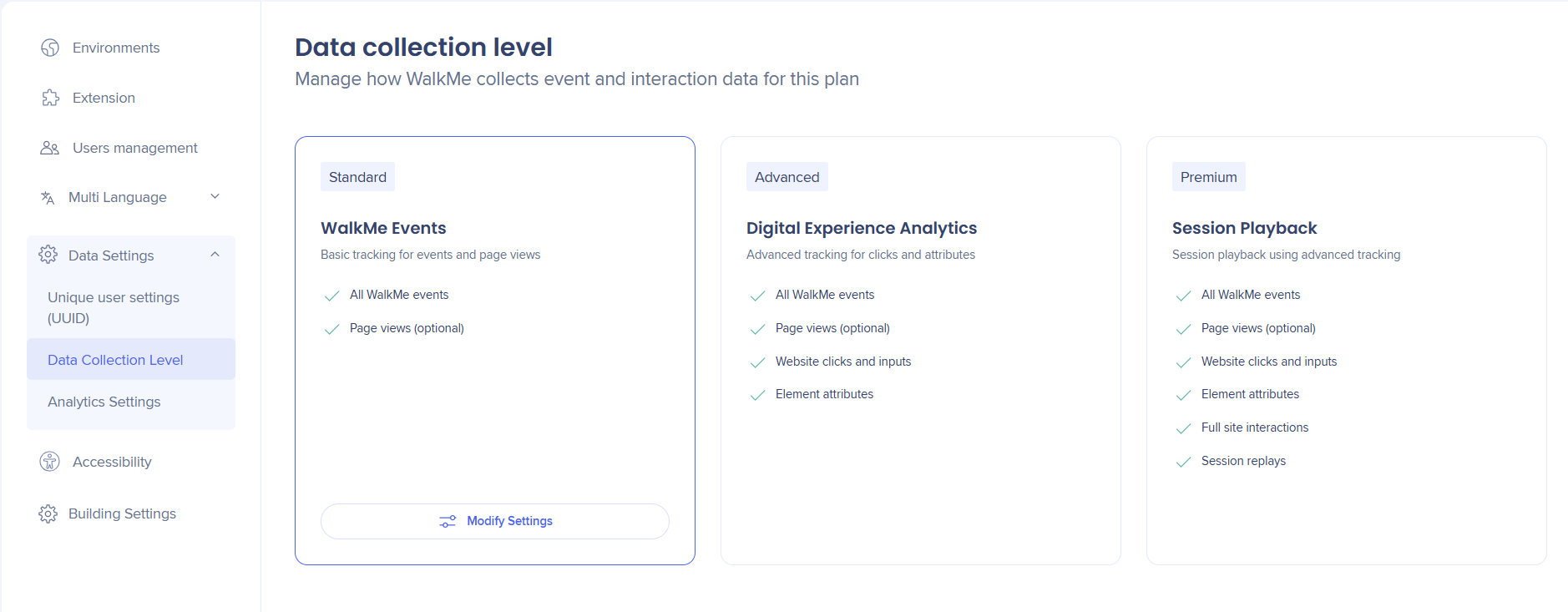Collapse the Data Settings chevron
The width and height of the screenshot is (1568, 612).
[x=215, y=255]
